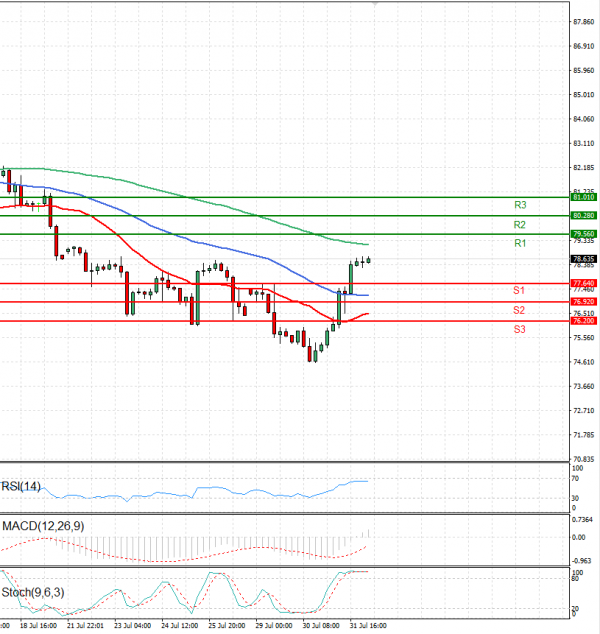
Task: Select the 80.280 green price tag
Action: pos(583,216)
